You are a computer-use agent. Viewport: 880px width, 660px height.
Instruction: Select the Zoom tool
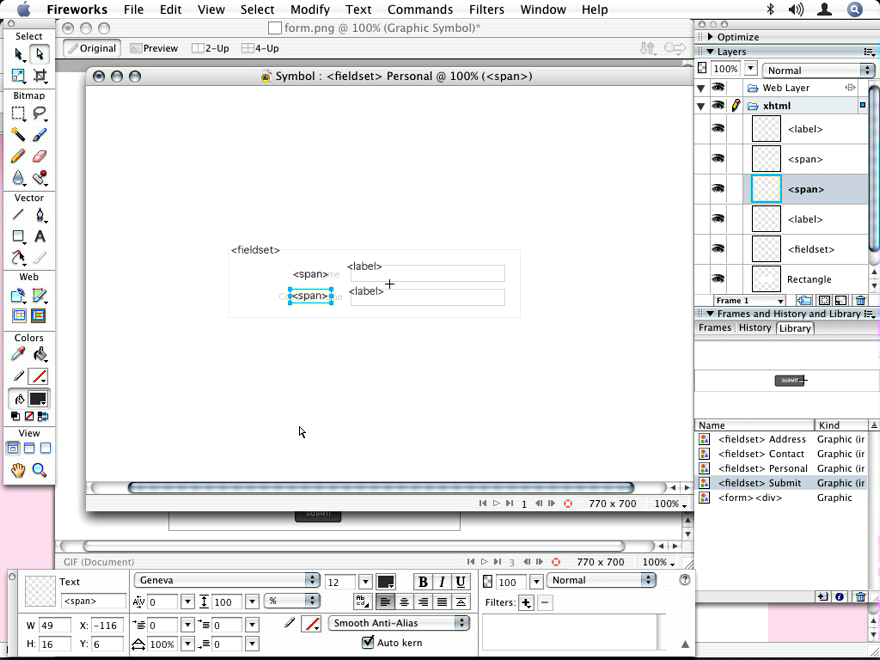pos(39,470)
